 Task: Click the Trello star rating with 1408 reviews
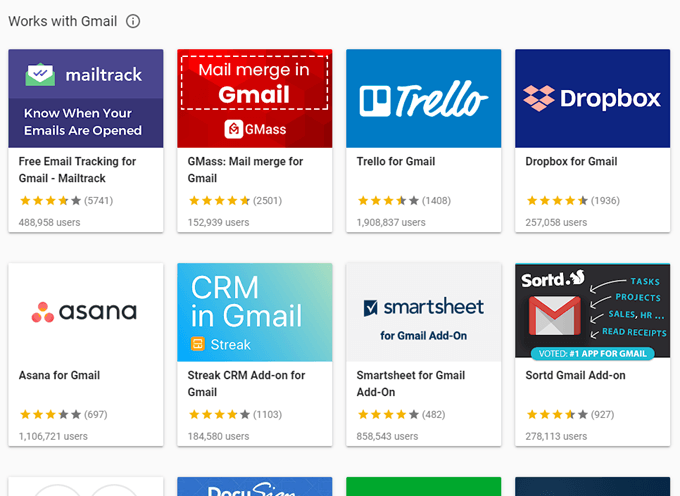point(404,200)
